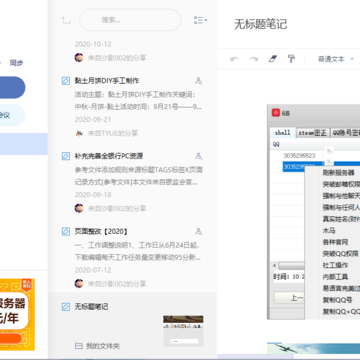The width and height of the screenshot is (360, 360).
Task: Click note icon beside 页面整改【2020】
Action: click(66, 231)
